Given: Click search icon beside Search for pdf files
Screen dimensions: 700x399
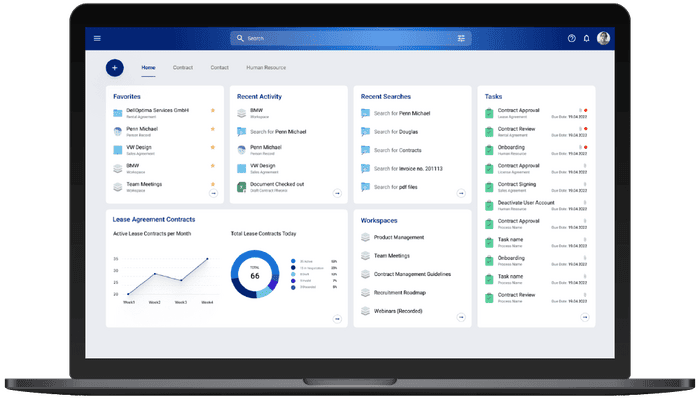Looking at the screenshot, I should coord(366,187).
